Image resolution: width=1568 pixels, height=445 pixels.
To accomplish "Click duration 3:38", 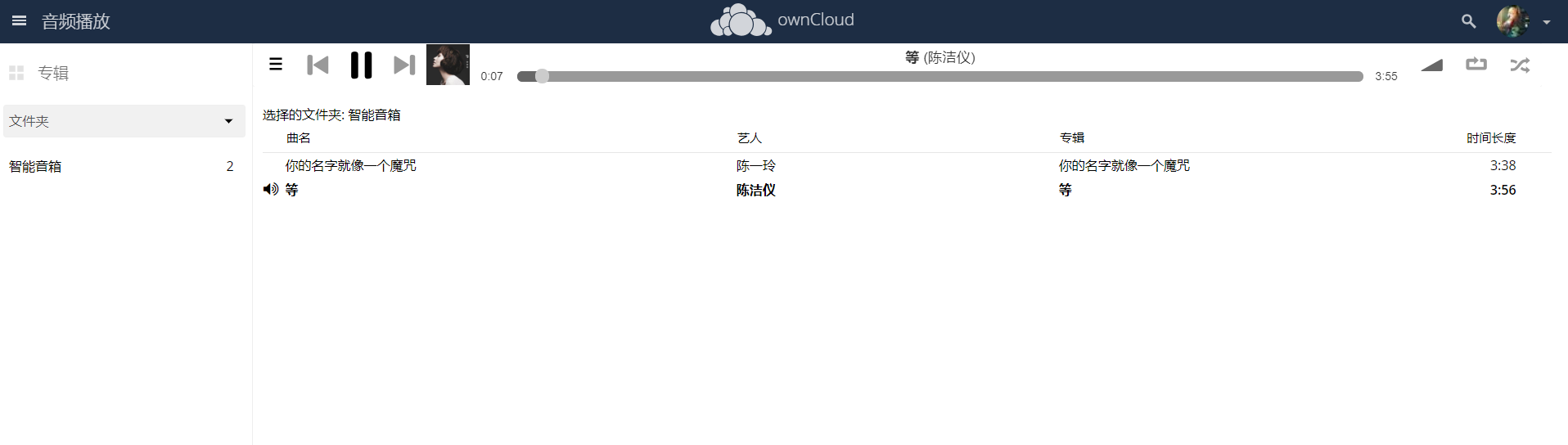I will click(1503, 165).
